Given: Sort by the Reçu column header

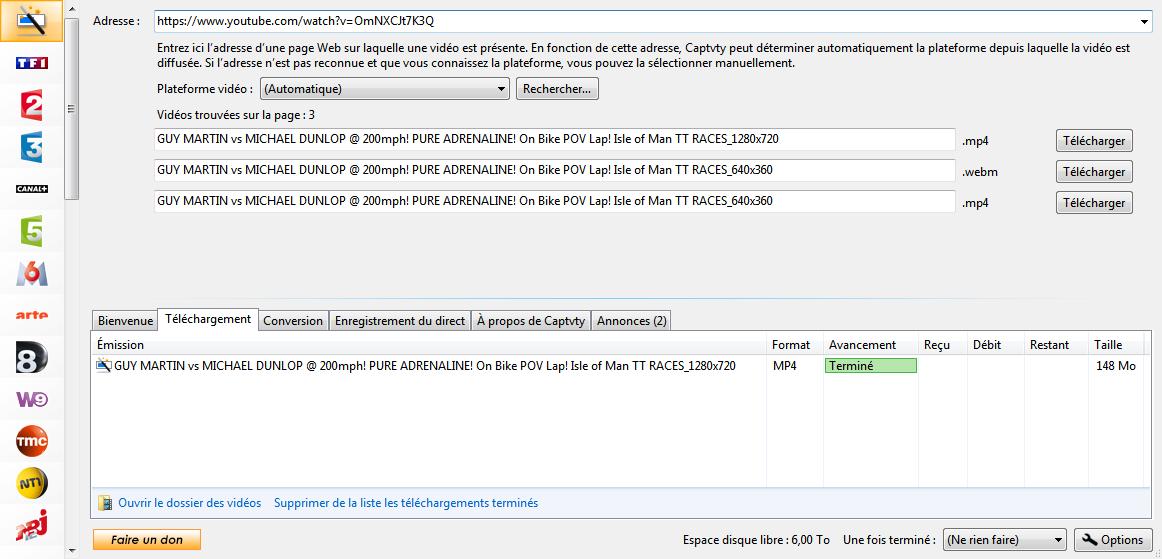Looking at the screenshot, I should (943, 345).
